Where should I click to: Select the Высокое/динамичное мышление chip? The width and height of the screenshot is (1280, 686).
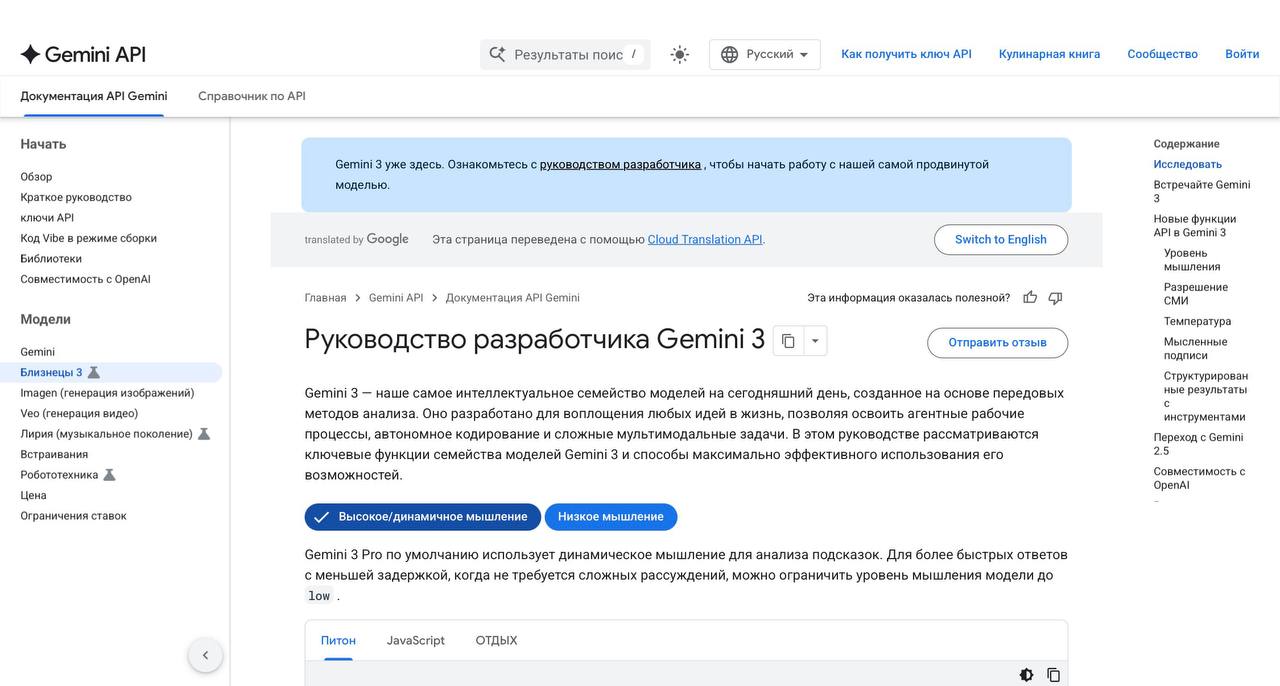[422, 517]
